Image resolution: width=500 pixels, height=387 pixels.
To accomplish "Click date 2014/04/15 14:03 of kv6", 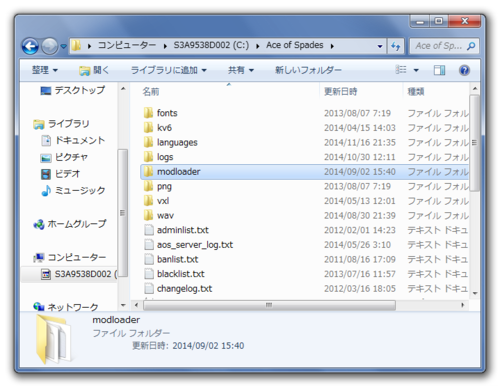I will pos(360,128).
